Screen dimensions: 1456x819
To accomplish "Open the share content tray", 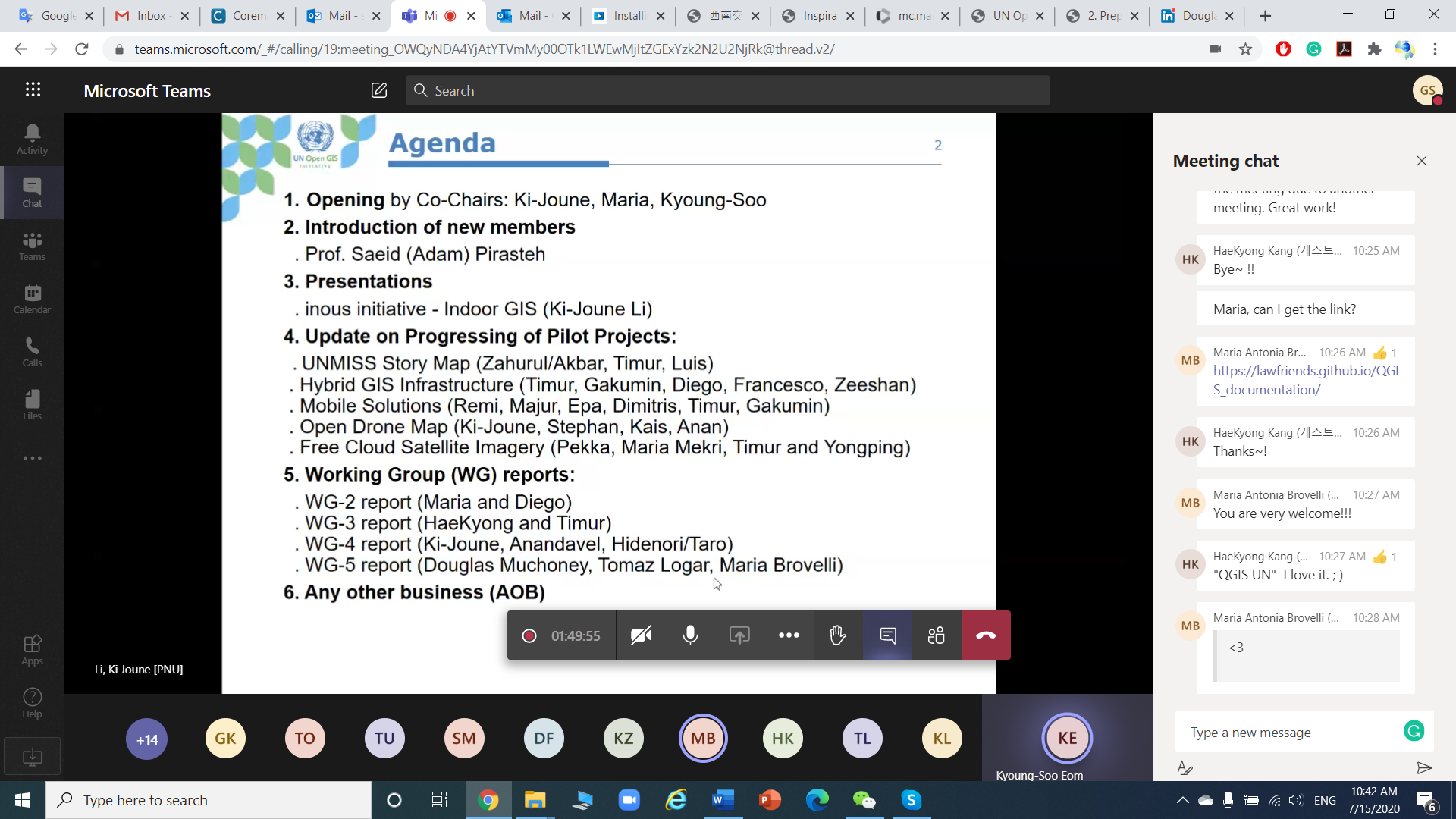I will click(739, 635).
